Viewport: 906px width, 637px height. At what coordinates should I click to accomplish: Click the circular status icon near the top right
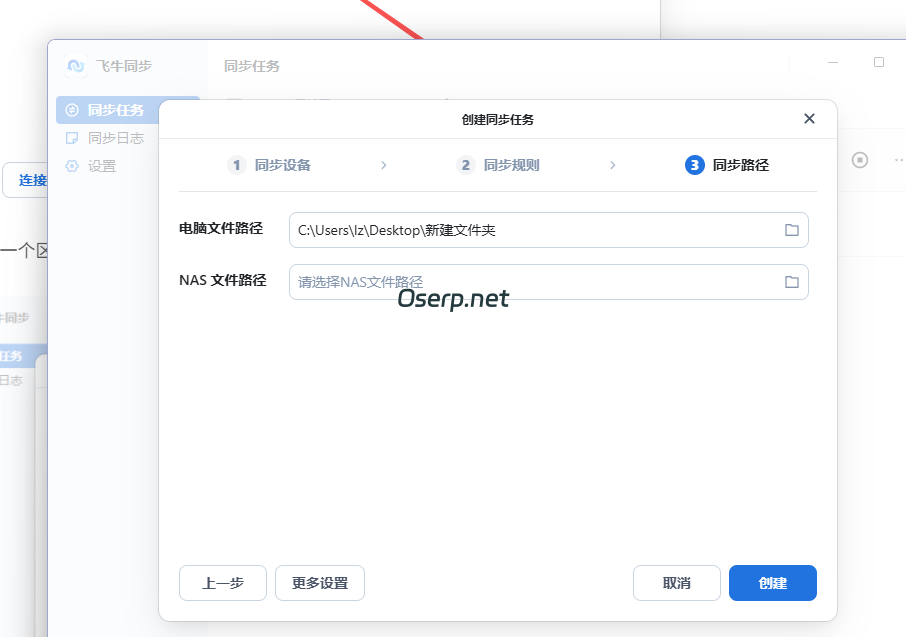[x=860, y=158]
